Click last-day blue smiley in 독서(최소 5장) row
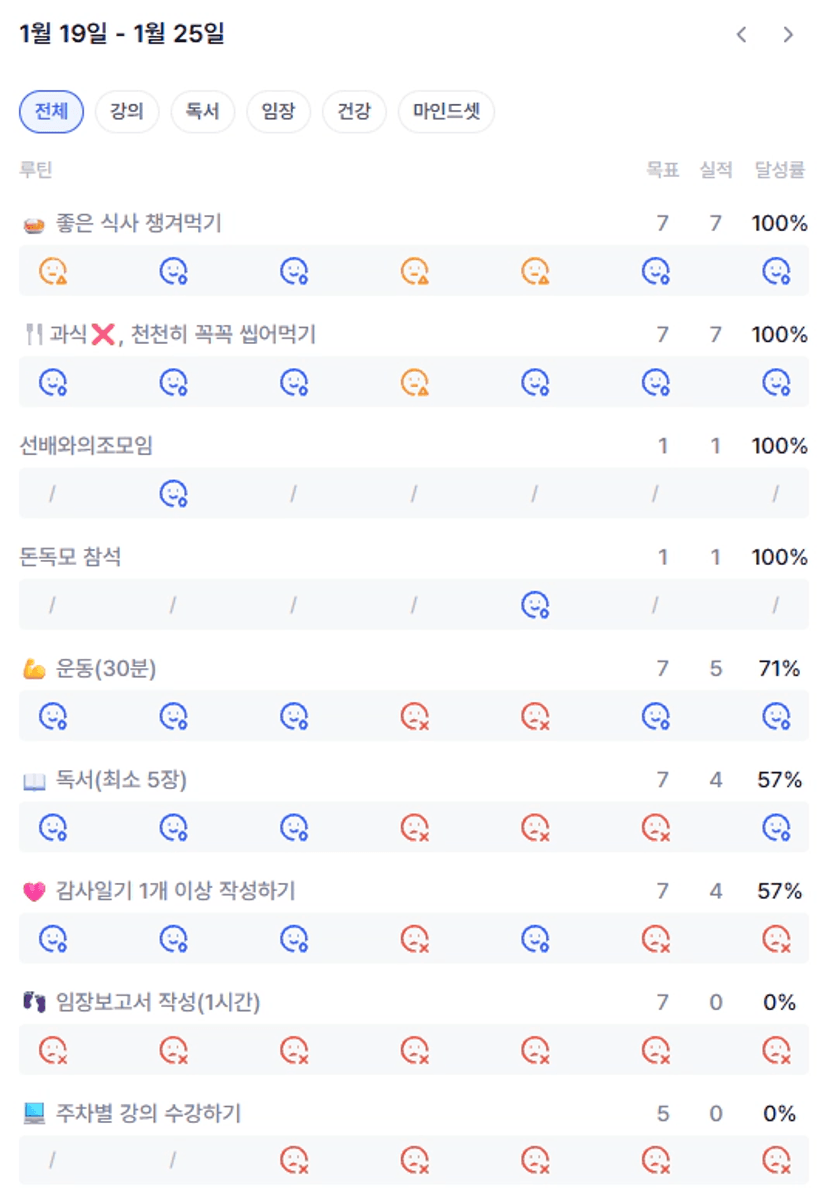The width and height of the screenshot is (827, 1196). [x=776, y=827]
